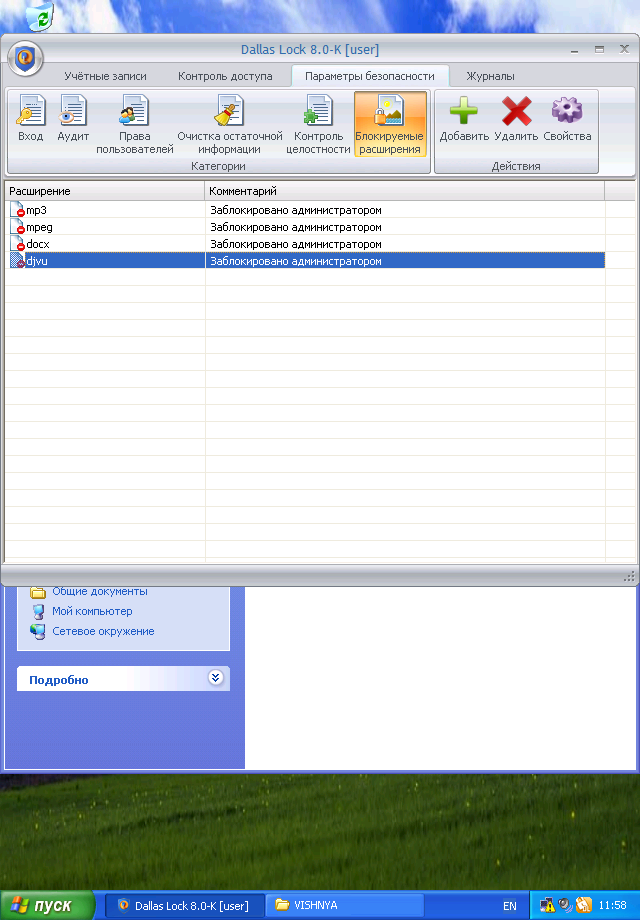
Task: Click the blocked file icon next to mpeg
Action: pyautogui.click(x=18, y=227)
